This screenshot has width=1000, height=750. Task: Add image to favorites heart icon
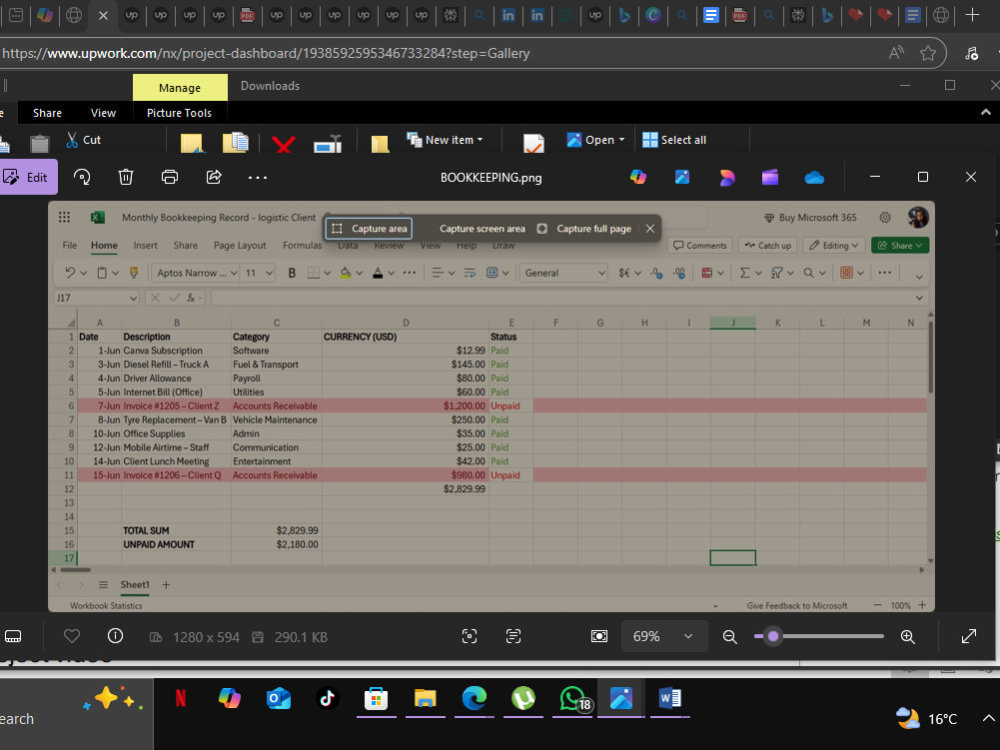tap(72, 636)
